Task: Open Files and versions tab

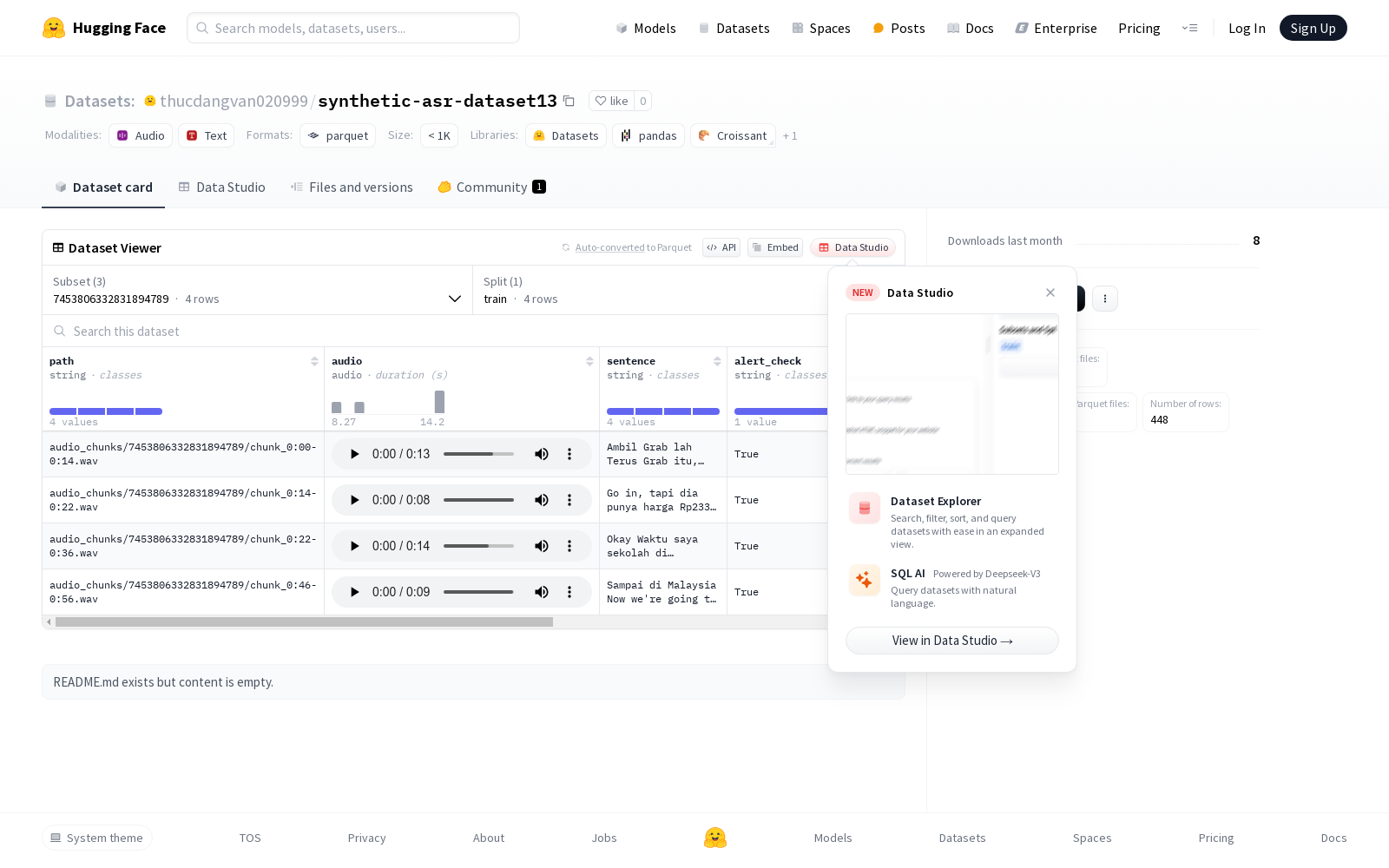Action: pos(352,187)
